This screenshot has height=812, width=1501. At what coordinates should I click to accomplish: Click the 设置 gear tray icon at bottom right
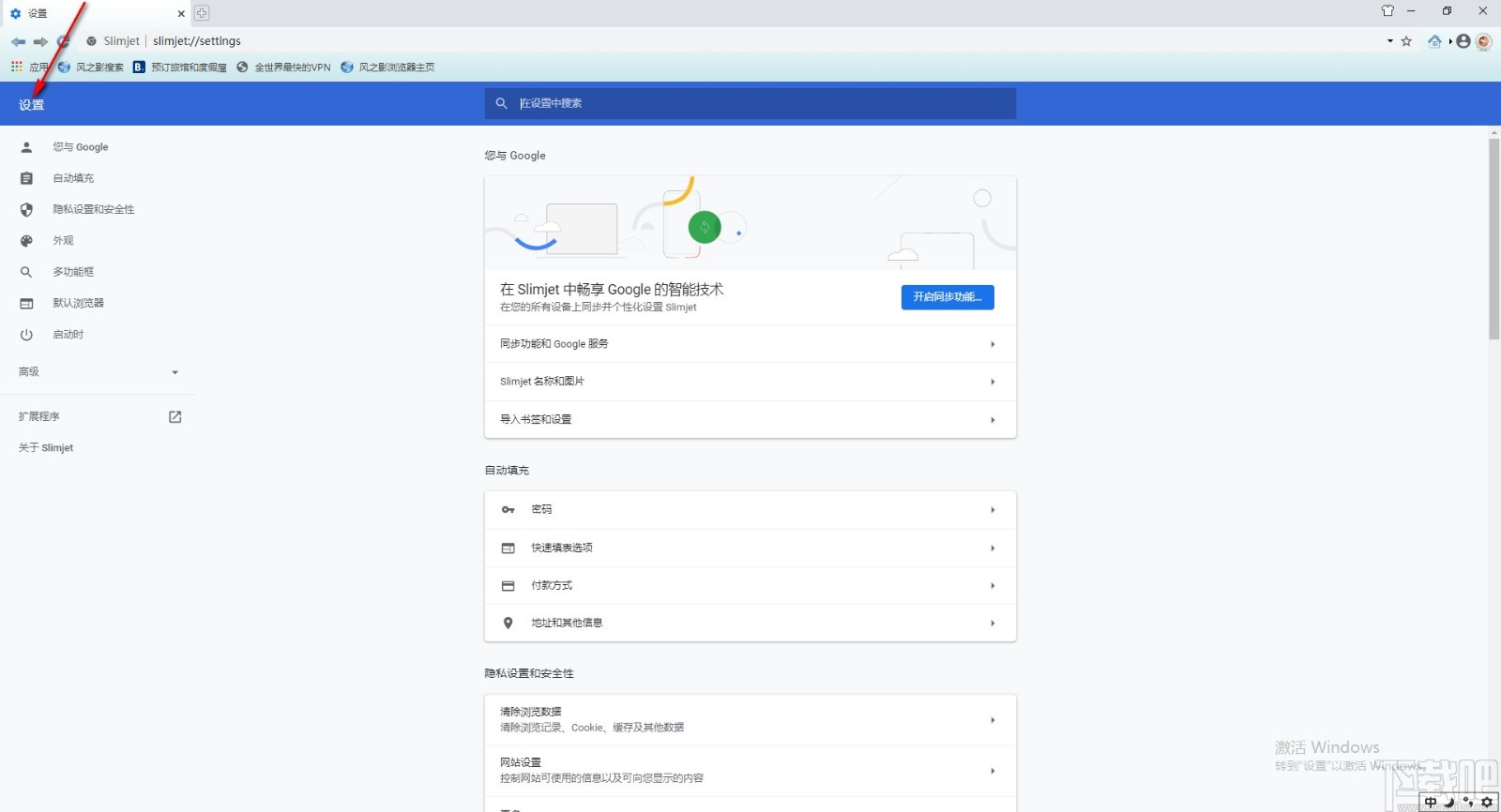coord(1487,803)
